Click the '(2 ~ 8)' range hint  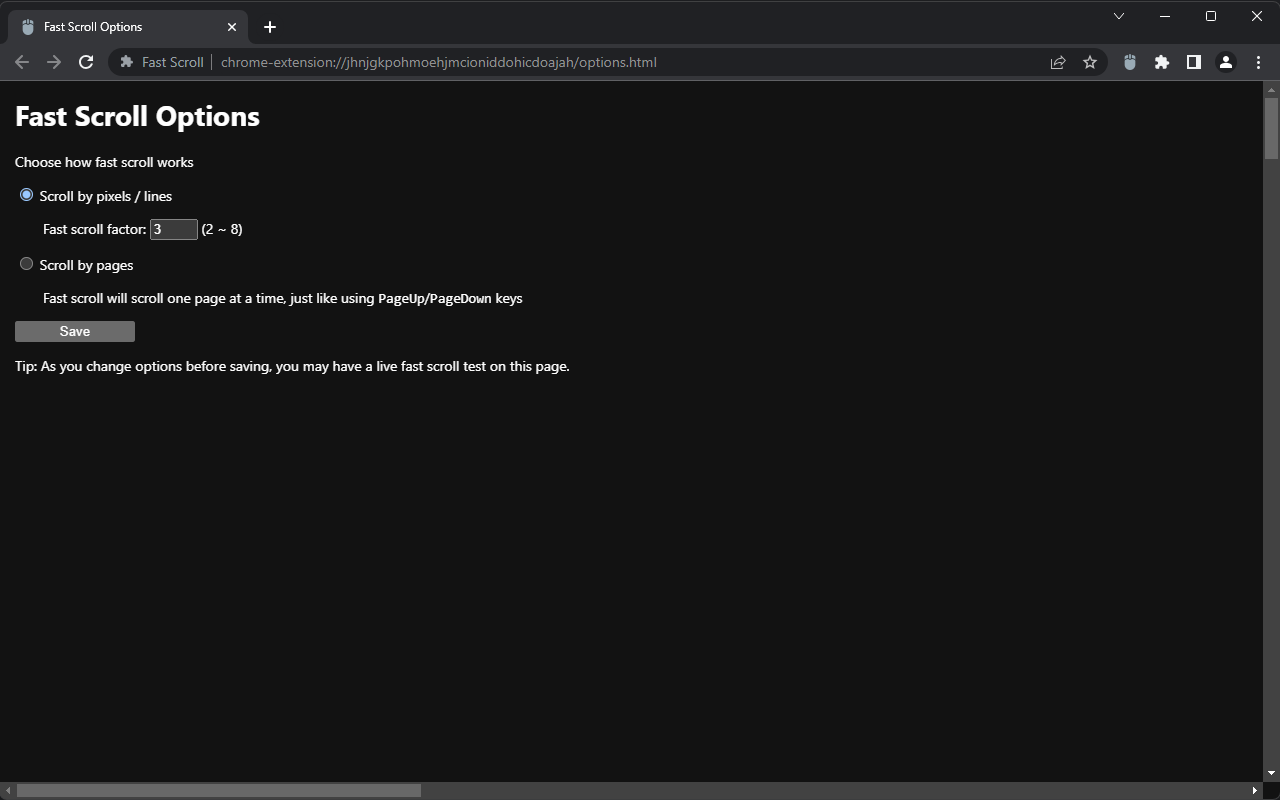pos(222,229)
